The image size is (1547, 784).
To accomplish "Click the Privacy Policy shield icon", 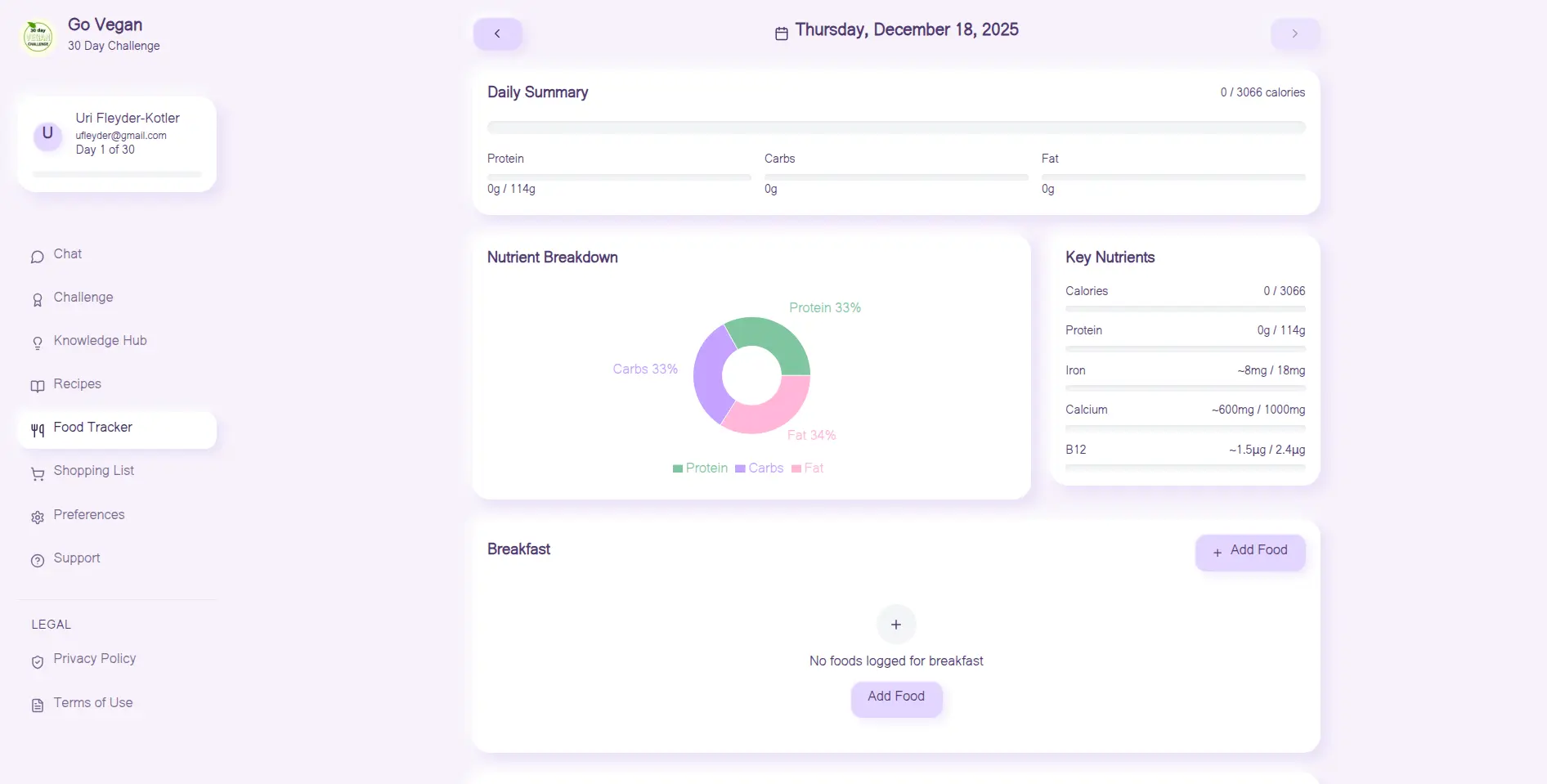I will click(x=38, y=662).
